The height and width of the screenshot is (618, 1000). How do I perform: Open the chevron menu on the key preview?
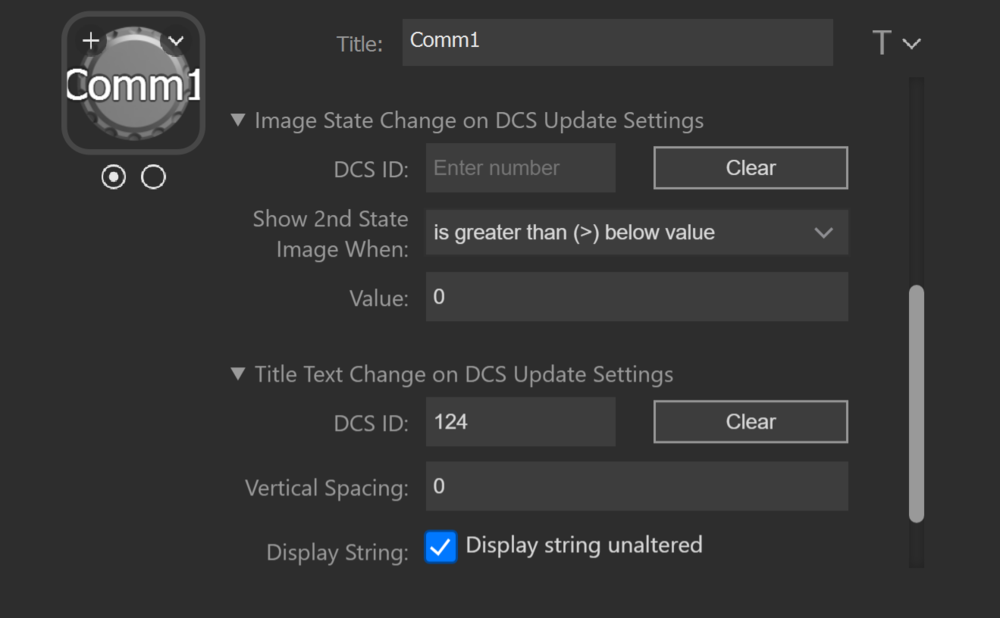point(176,41)
